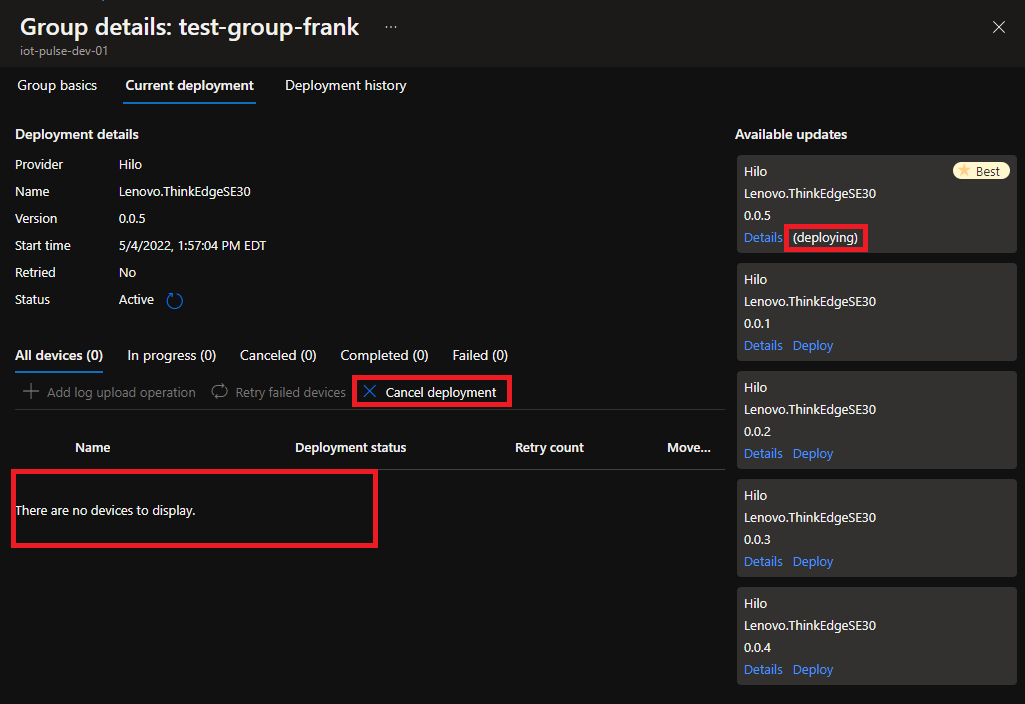Switch to the Deployment history tab
The width and height of the screenshot is (1025, 704).
click(345, 86)
